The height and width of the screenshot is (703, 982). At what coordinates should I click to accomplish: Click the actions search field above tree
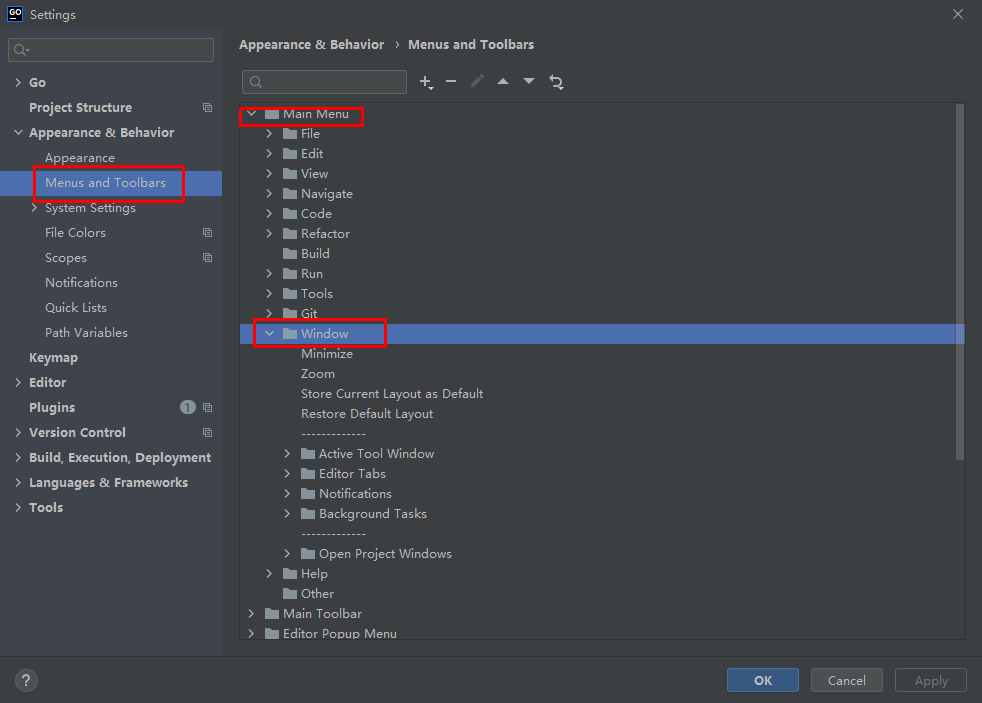pos(324,82)
